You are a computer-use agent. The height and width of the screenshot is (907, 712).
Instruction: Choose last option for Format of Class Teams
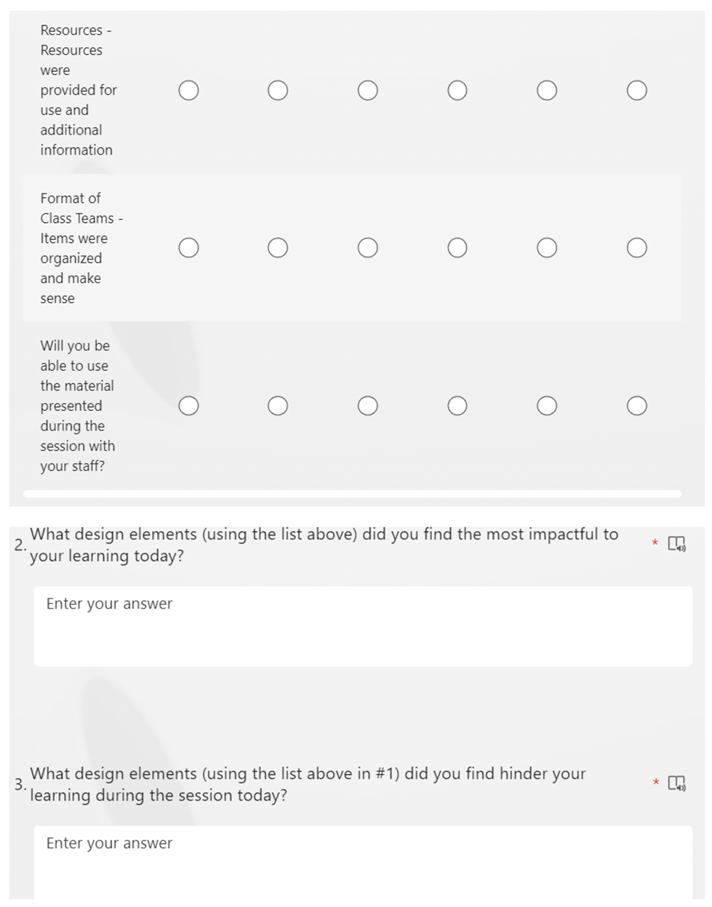[x=637, y=248]
